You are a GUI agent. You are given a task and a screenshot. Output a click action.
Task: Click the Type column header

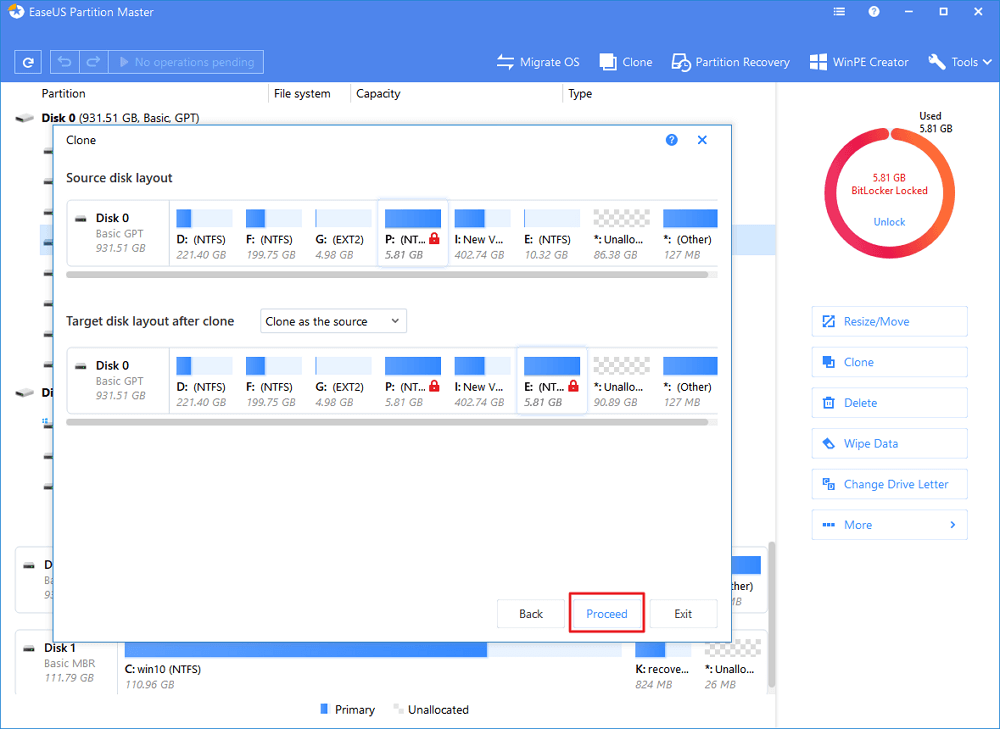click(580, 93)
